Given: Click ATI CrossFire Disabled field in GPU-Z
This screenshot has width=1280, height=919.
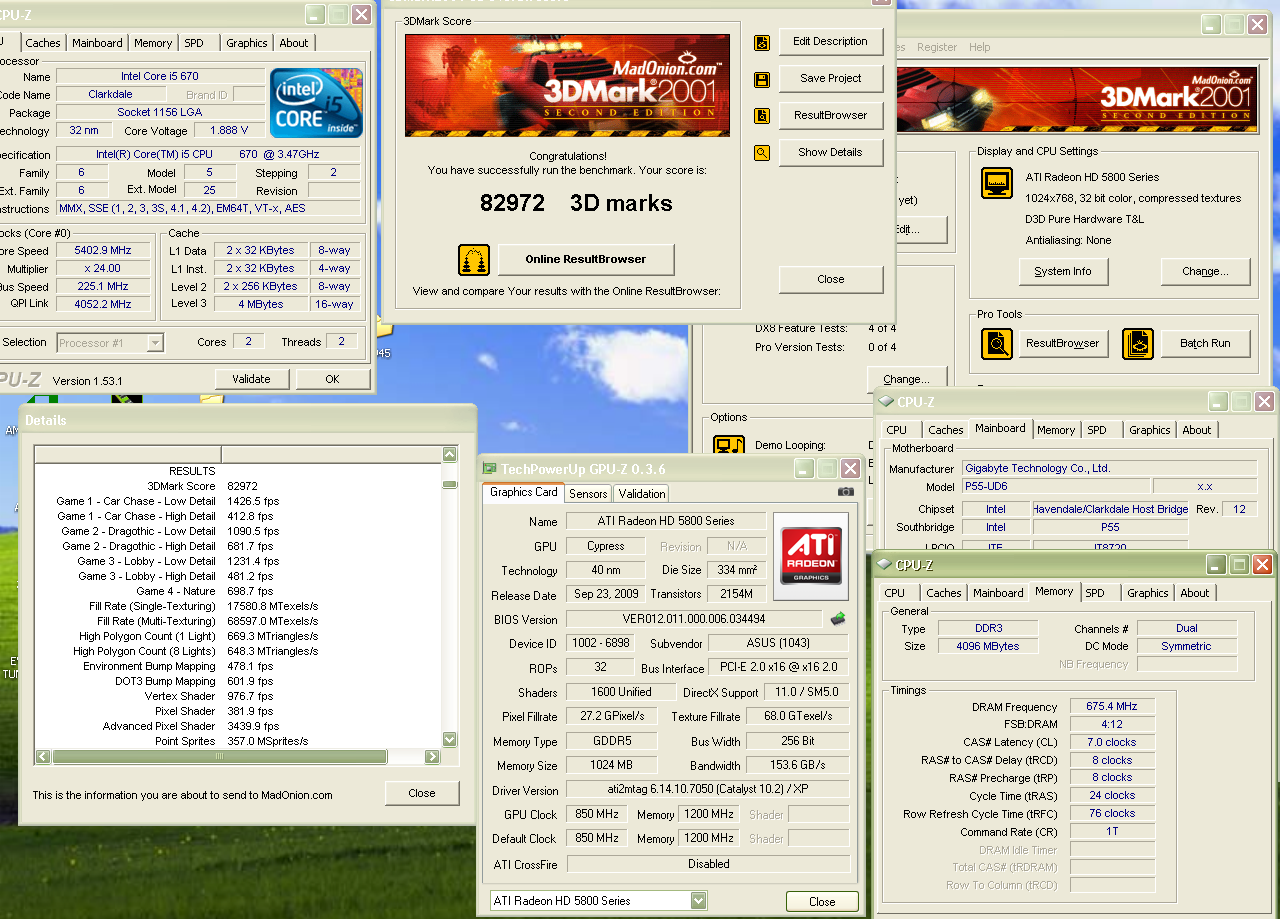Looking at the screenshot, I should click(x=708, y=865).
